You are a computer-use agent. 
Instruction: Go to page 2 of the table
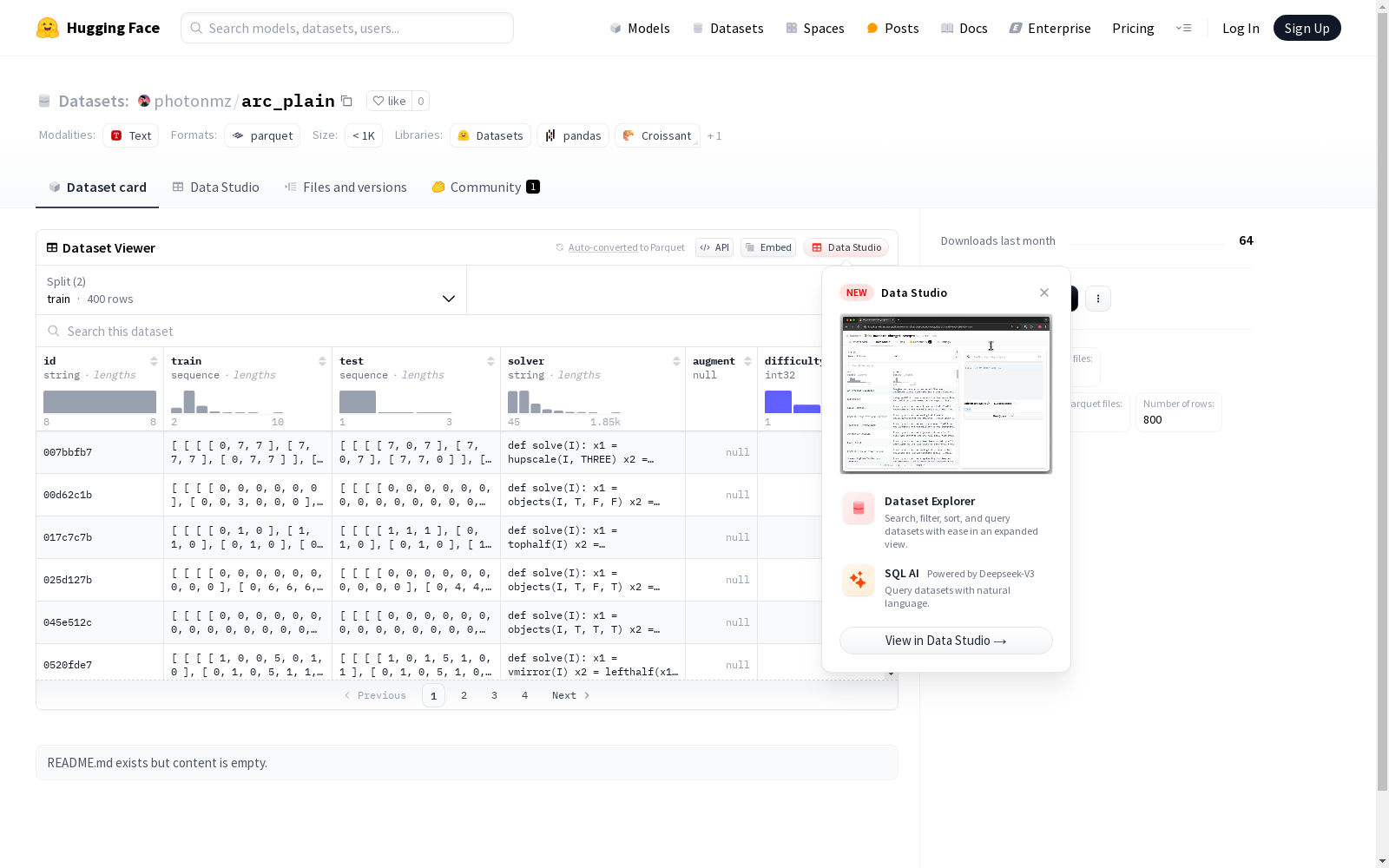(464, 695)
